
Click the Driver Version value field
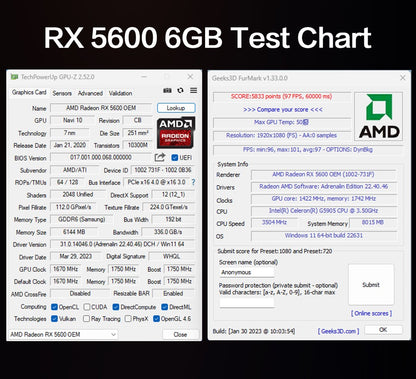(x=122, y=244)
